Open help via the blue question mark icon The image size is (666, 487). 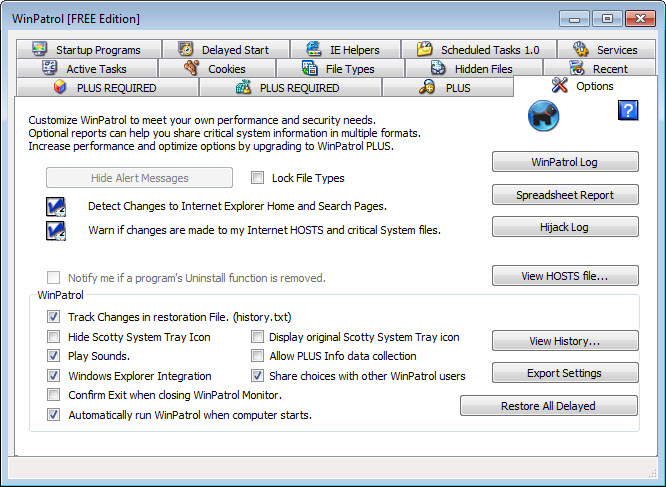click(628, 110)
